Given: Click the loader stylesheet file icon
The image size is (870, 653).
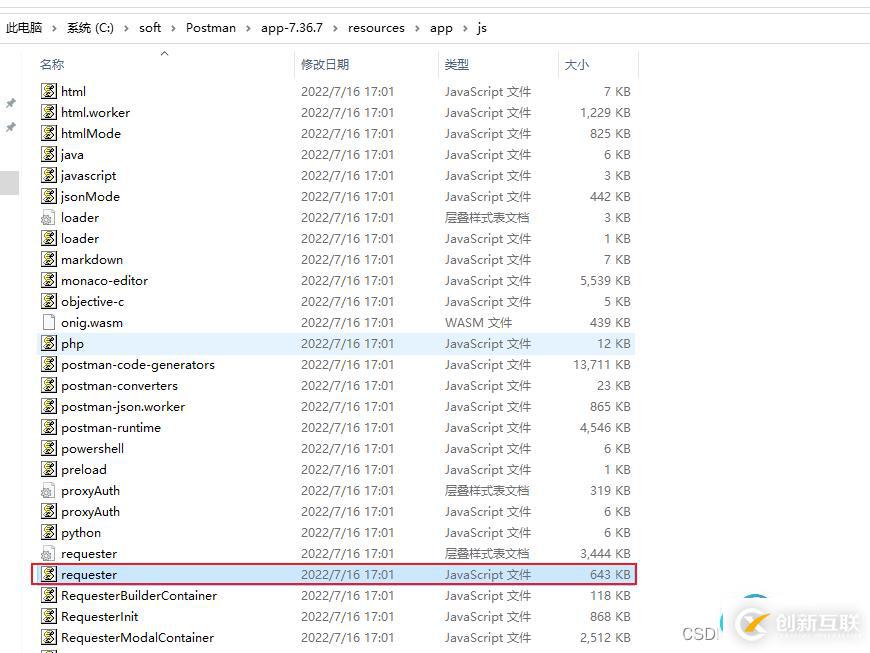Looking at the screenshot, I should (x=48, y=217).
